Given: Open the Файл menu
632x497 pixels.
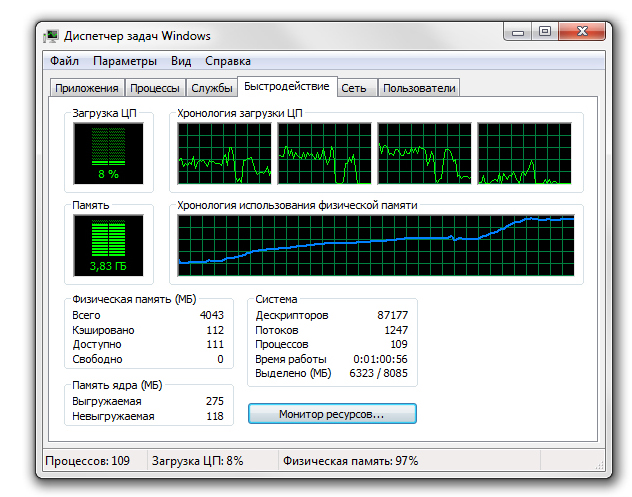Looking at the screenshot, I should point(64,61).
